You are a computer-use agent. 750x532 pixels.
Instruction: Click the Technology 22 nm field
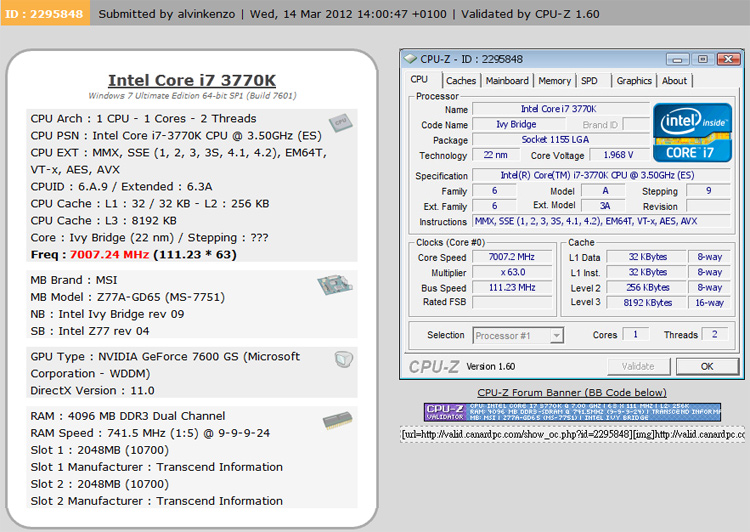[x=496, y=155]
